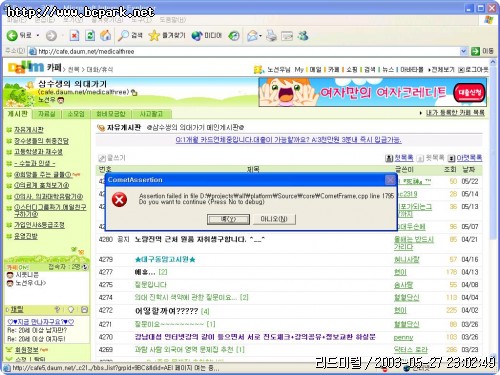Close the CometAssertion dialog
Viewport: 500px width, 375px height.
[x=390, y=180]
